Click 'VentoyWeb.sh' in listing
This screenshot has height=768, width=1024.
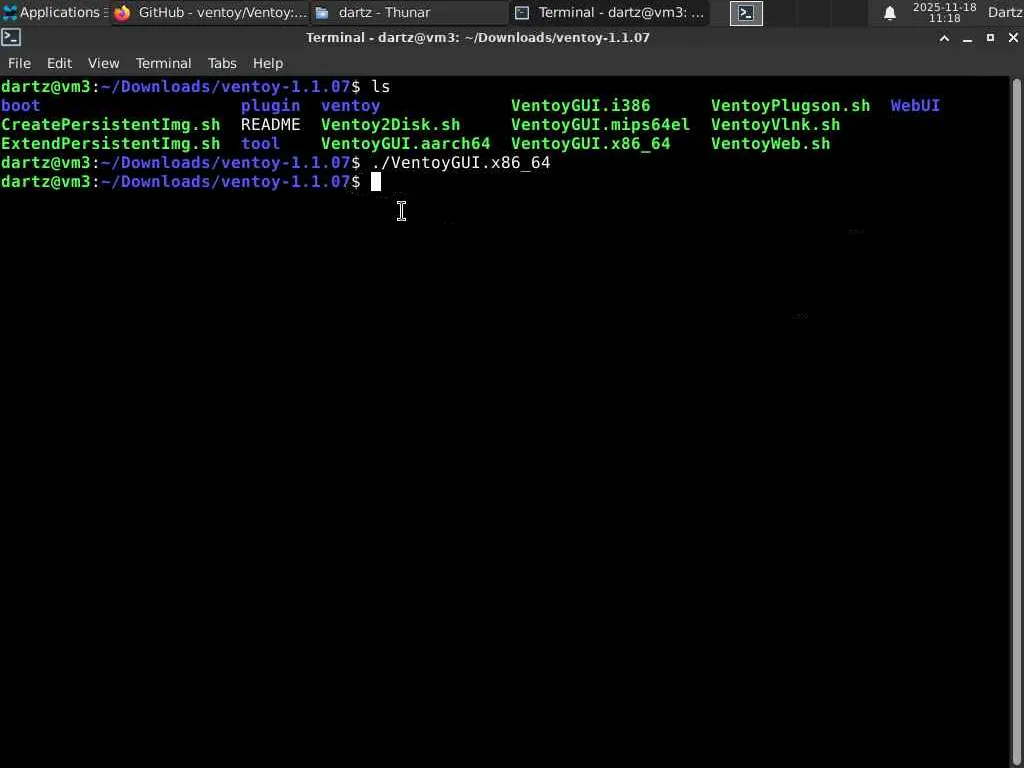(771, 144)
